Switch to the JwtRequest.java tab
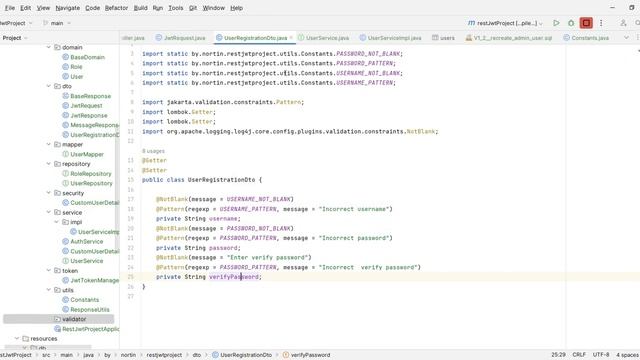This screenshot has width=640, height=360. [180, 38]
